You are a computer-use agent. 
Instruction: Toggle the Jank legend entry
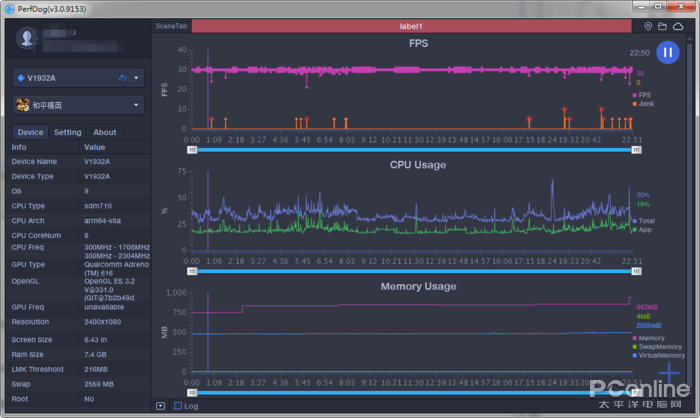[x=643, y=104]
